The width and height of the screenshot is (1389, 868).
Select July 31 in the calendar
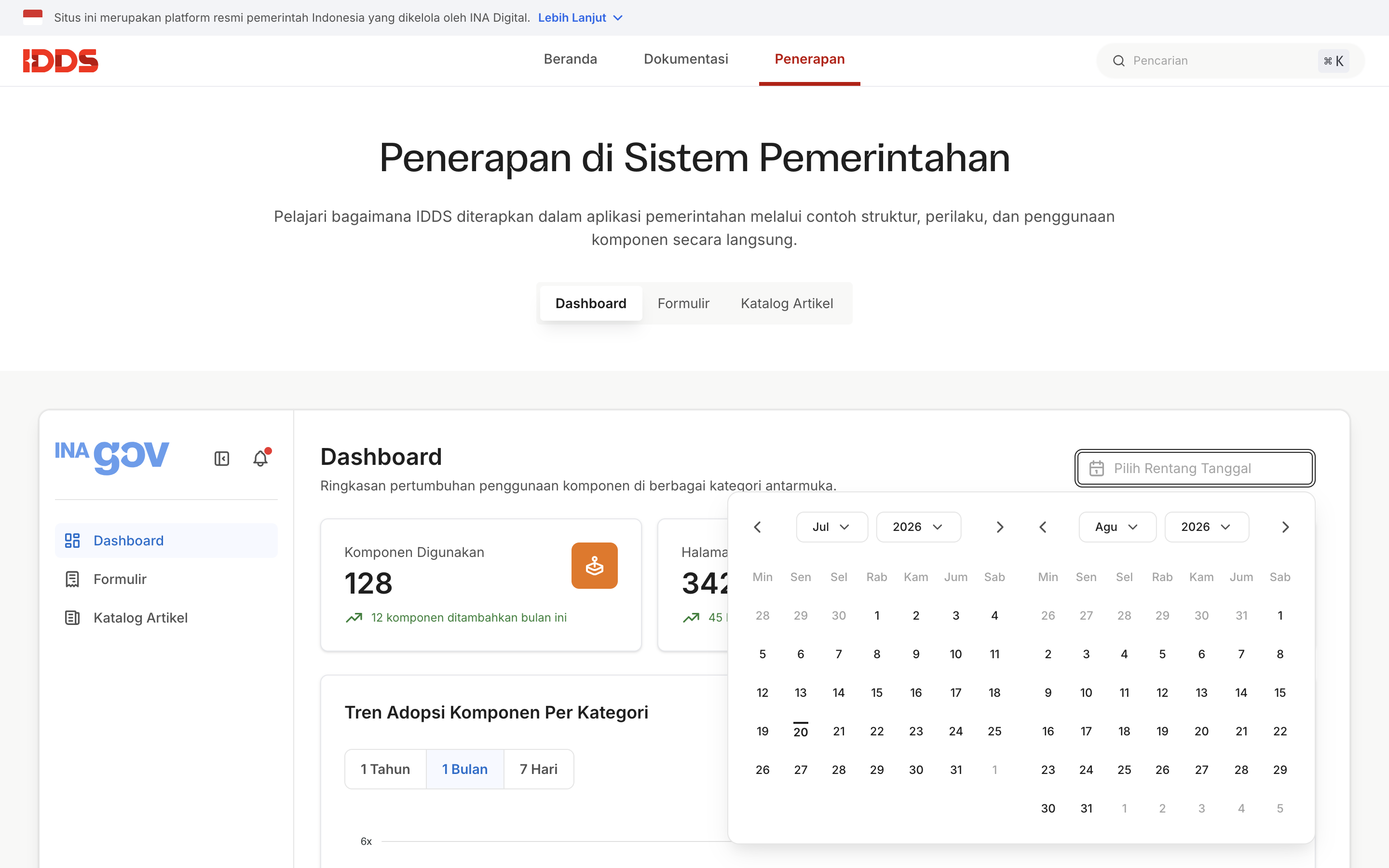(x=955, y=770)
